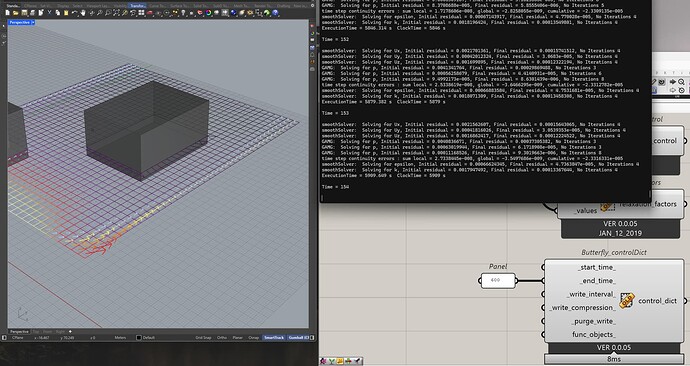Switch to the Transform toolbar tab
This screenshot has height=366, width=690.
138,6
